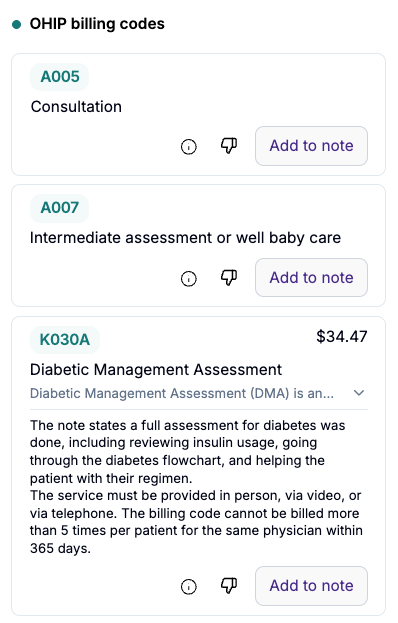Click Intermediate assessment or well baby care title

coord(185,238)
